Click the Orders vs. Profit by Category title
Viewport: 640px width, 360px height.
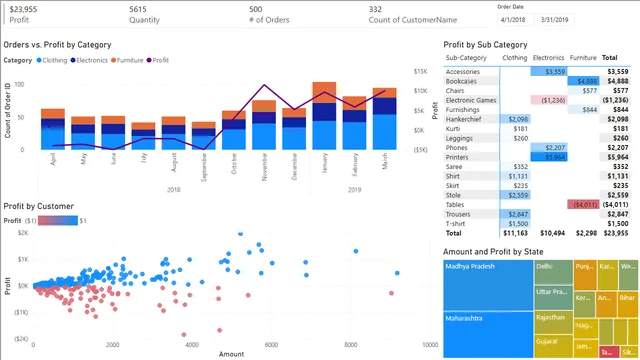(58, 45)
